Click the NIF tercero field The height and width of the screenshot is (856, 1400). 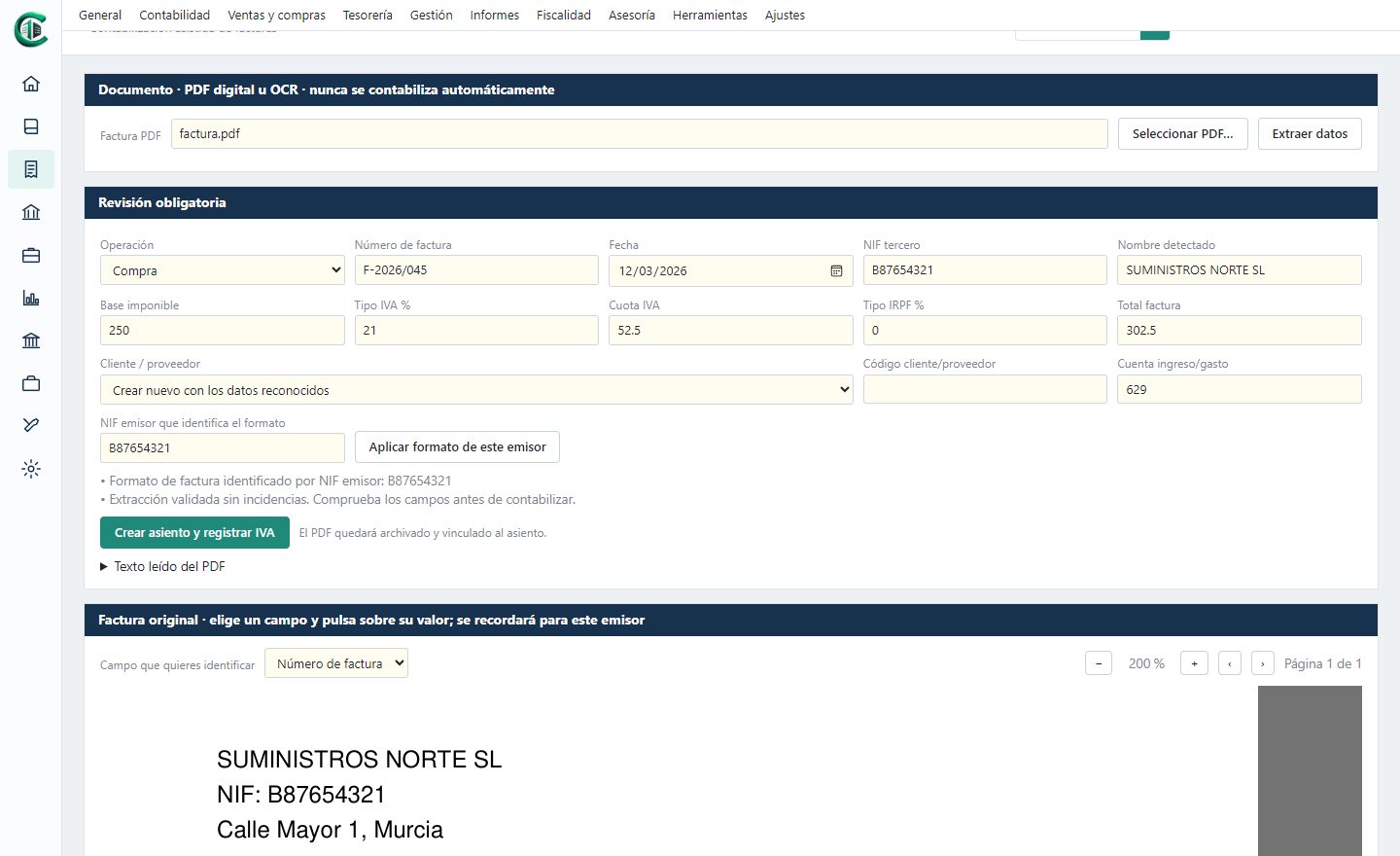pos(985,270)
